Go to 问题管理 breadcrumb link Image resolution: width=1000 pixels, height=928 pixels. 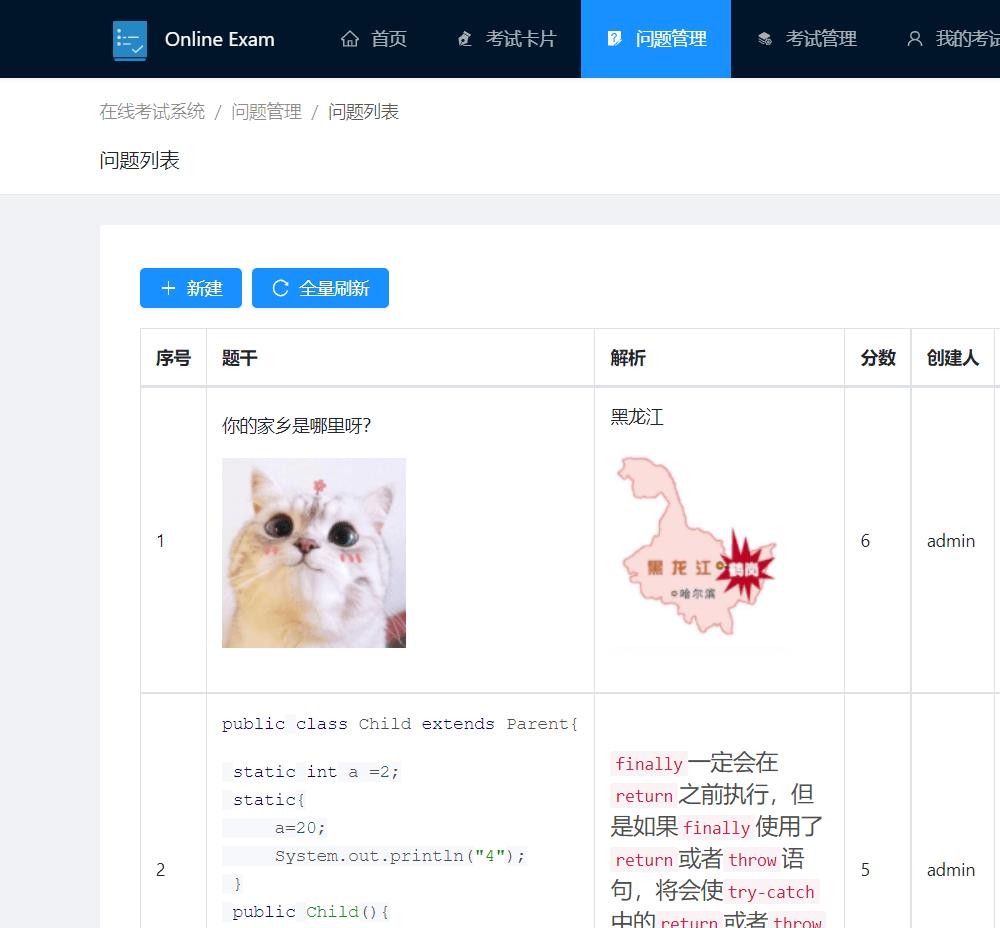coord(266,112)
